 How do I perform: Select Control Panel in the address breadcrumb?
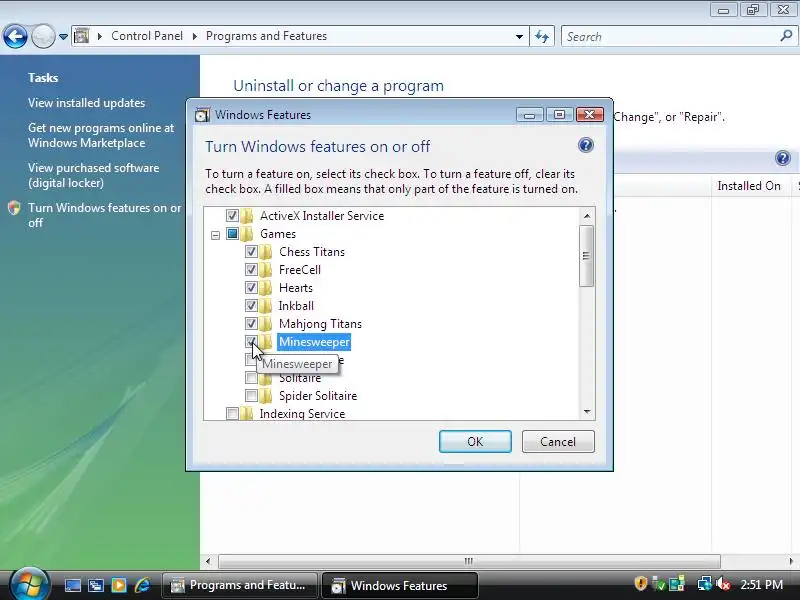tap(147, 36)
